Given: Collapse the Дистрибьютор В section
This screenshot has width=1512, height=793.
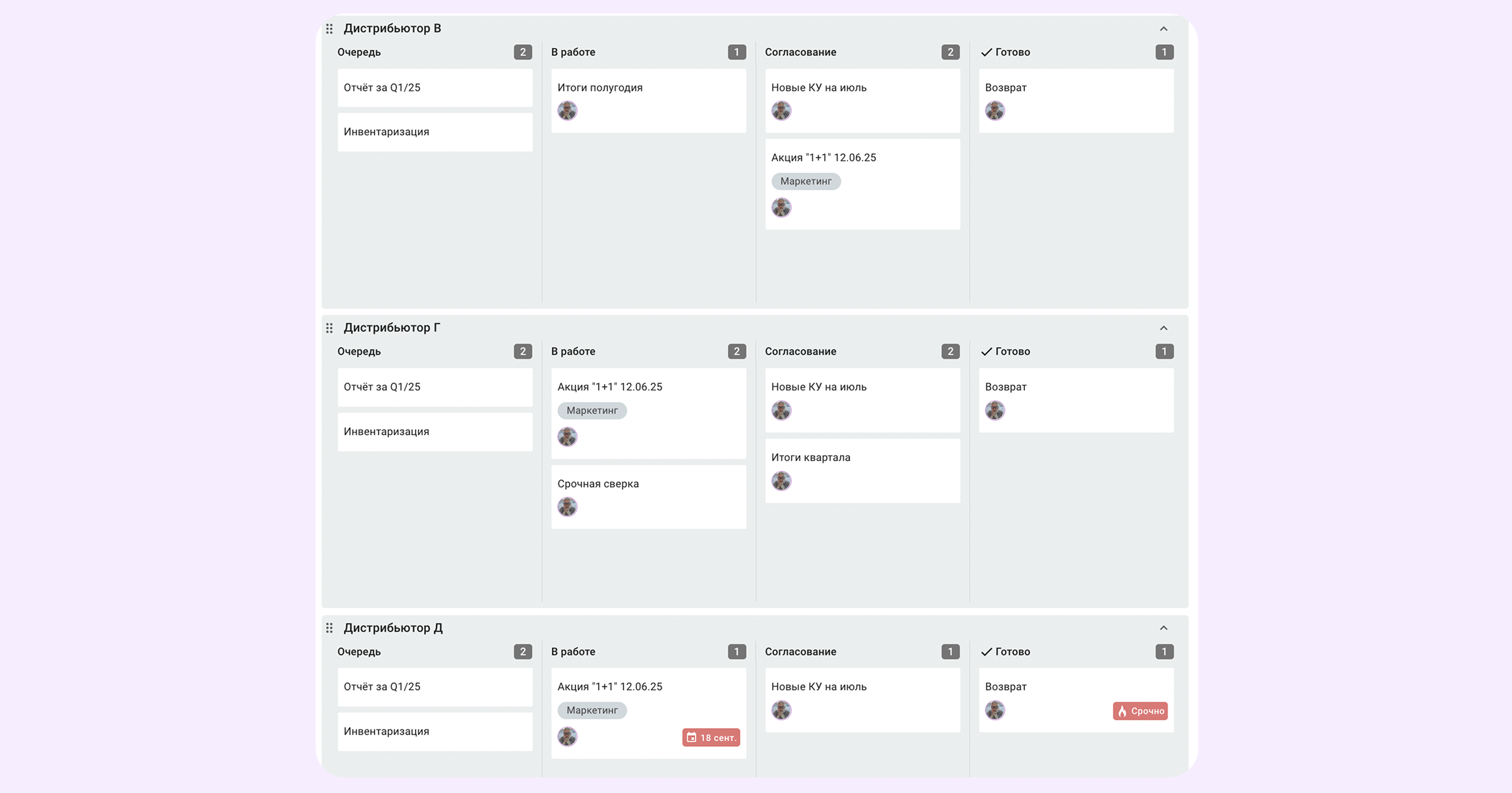Looking at the screenshot, I should click(1163, 29).
